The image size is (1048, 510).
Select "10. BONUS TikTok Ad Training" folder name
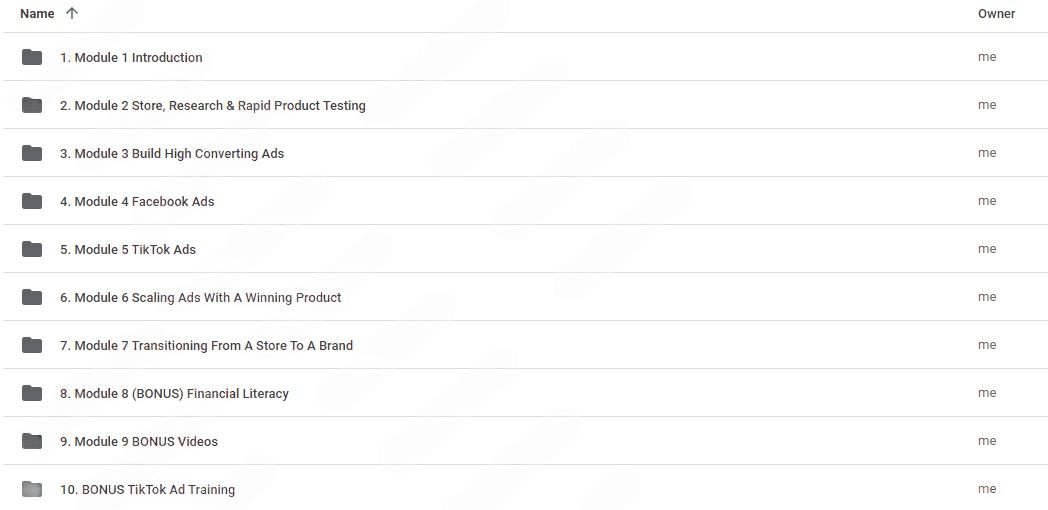(x=147, y=490)
